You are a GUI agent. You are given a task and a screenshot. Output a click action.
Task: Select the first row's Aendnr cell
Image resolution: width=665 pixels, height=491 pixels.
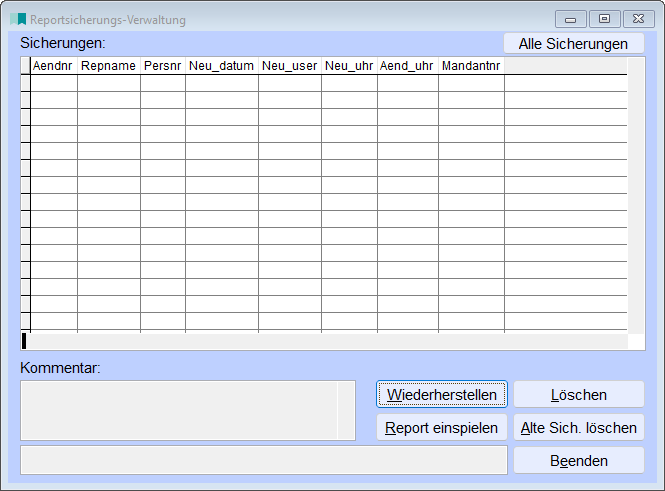pos(54,83)
